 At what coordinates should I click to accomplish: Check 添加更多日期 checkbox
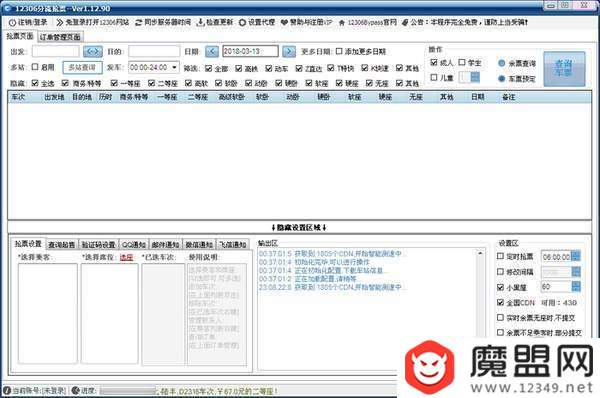coord(339,51)
